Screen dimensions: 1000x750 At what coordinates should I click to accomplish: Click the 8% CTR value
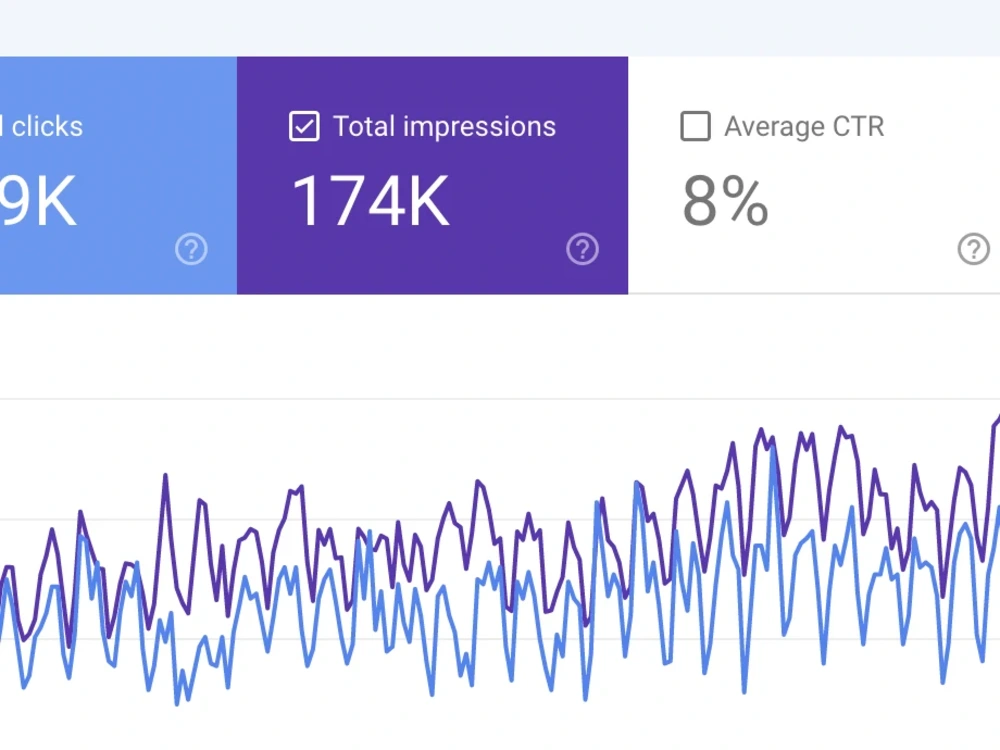point(725,202)
